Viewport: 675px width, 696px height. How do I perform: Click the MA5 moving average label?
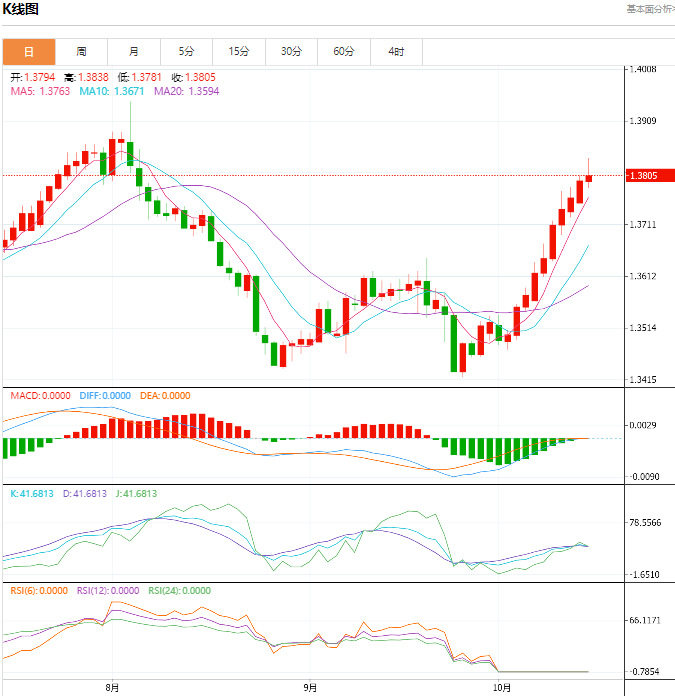point(40,91)
